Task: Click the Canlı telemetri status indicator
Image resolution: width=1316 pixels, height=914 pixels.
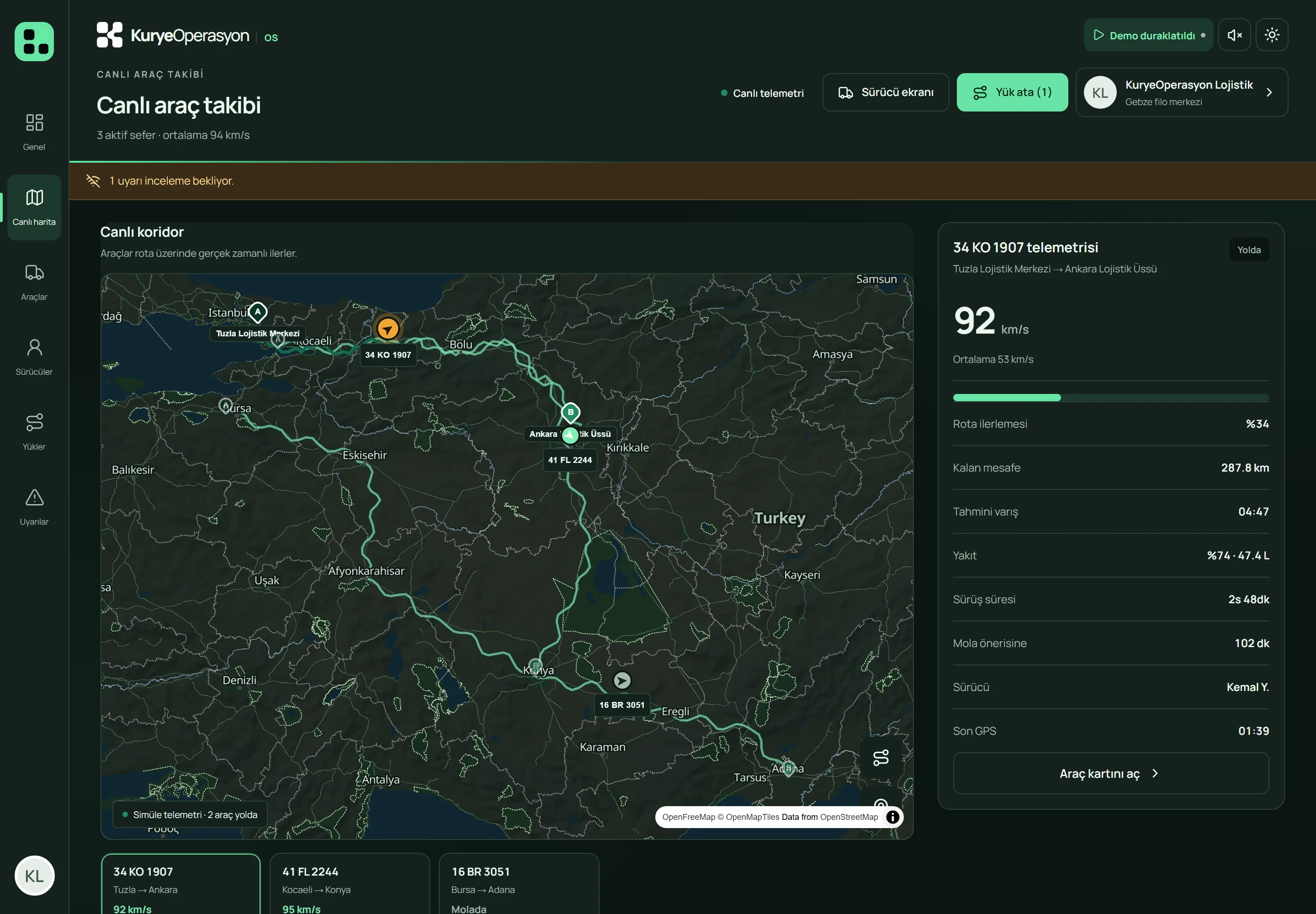Action: [x=762, y=93]
